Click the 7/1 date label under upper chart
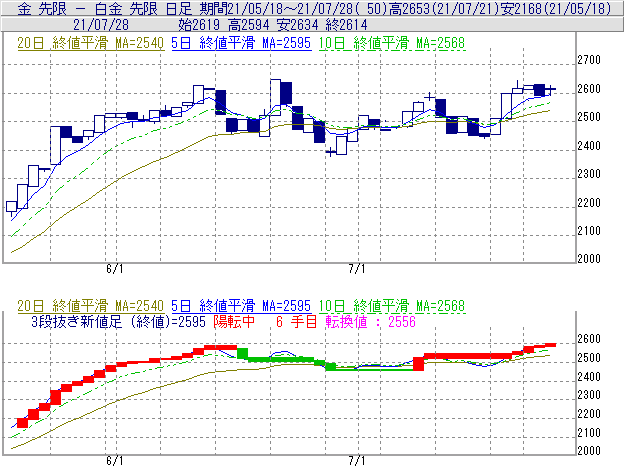The image size is (624, 475). point(357,269)
